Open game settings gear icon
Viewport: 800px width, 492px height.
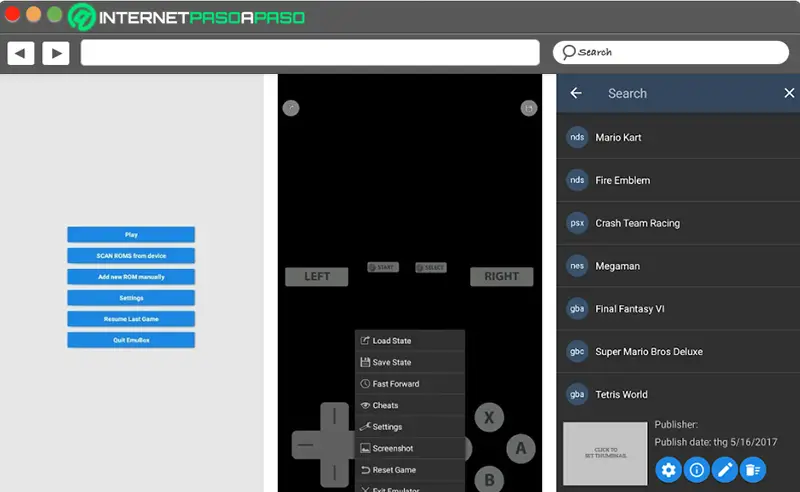pyautogui.click(x=668, y=470)
